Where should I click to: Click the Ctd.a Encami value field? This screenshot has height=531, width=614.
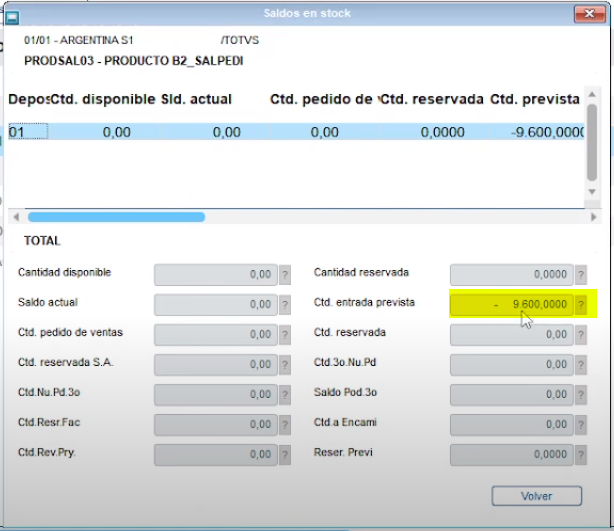(x=512, y=425)
